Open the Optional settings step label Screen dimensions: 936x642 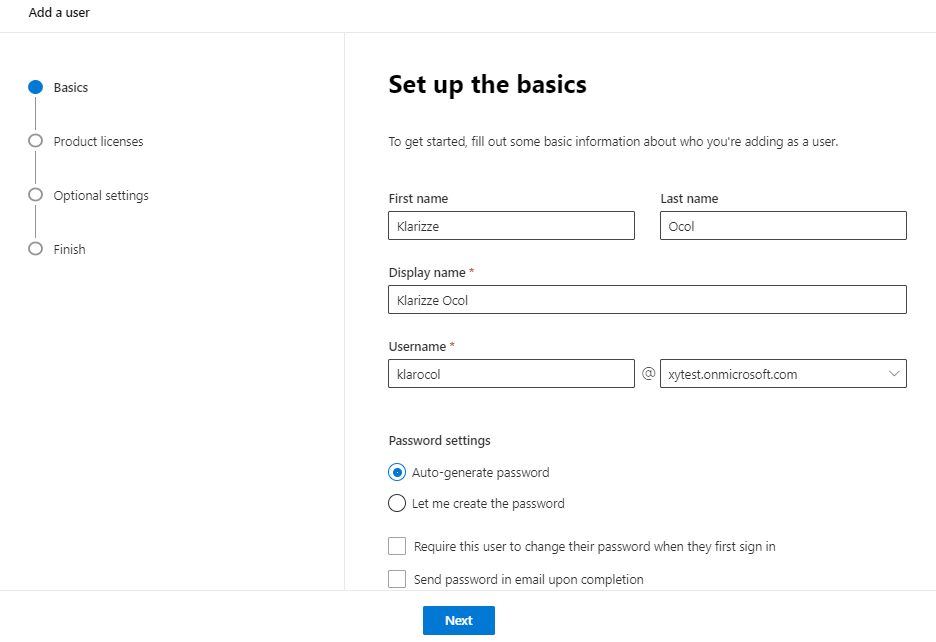pos(101,196)
